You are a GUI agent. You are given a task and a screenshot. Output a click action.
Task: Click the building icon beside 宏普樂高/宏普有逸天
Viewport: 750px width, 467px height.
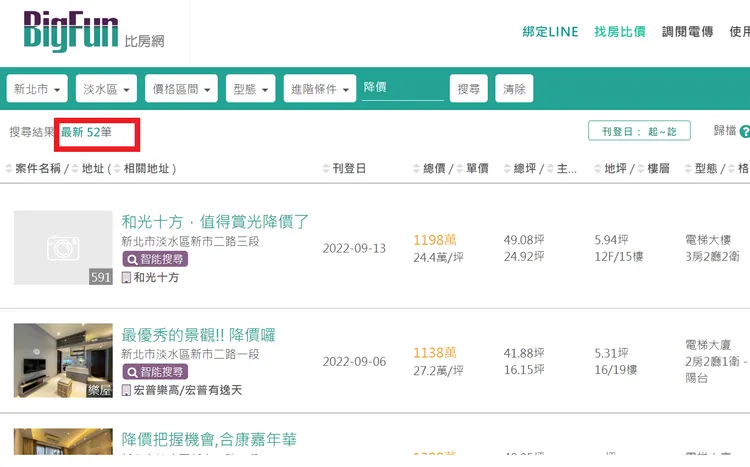pyautogui.click(x=126, y=390)
